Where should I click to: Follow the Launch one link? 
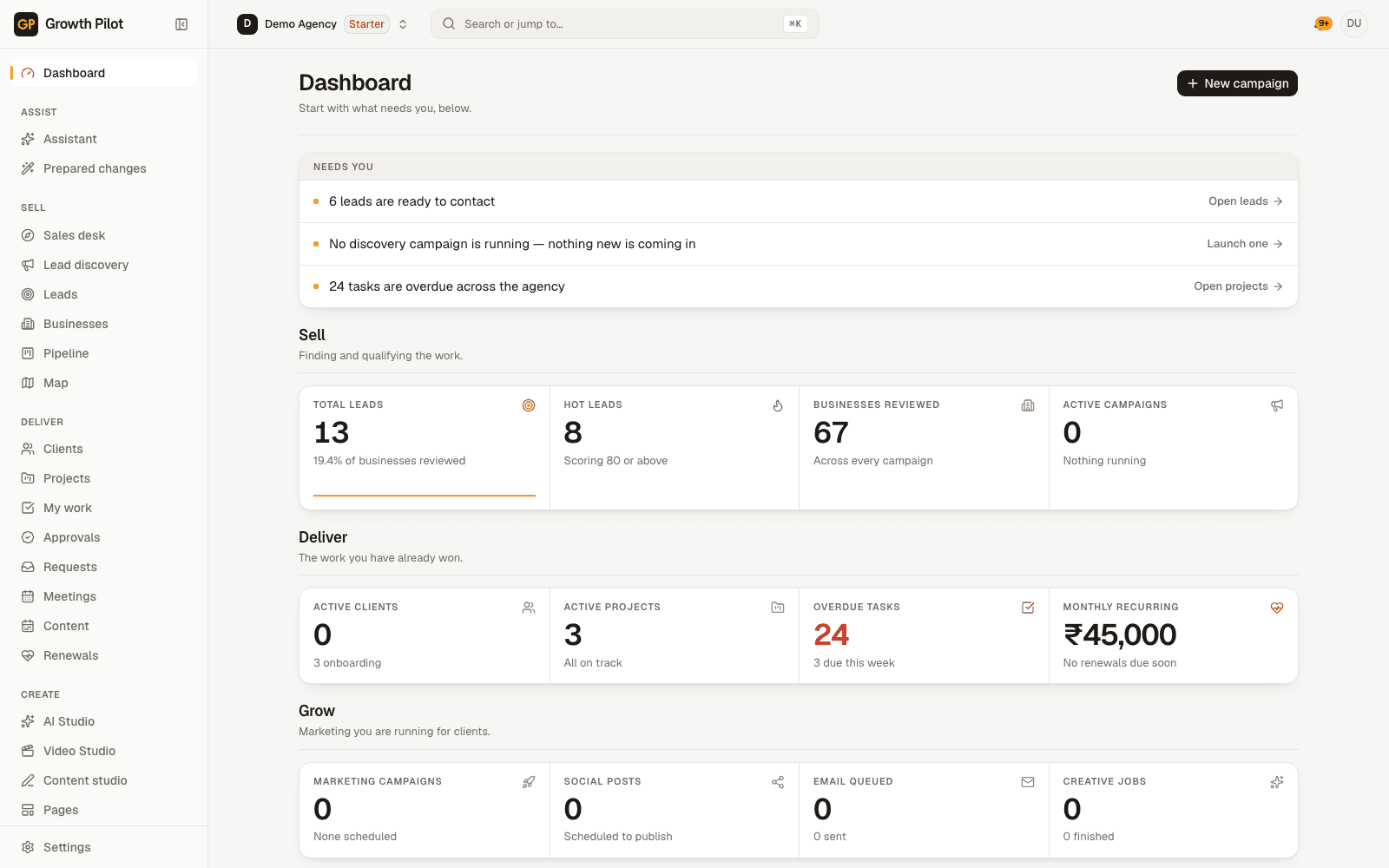click(1245, 244)
